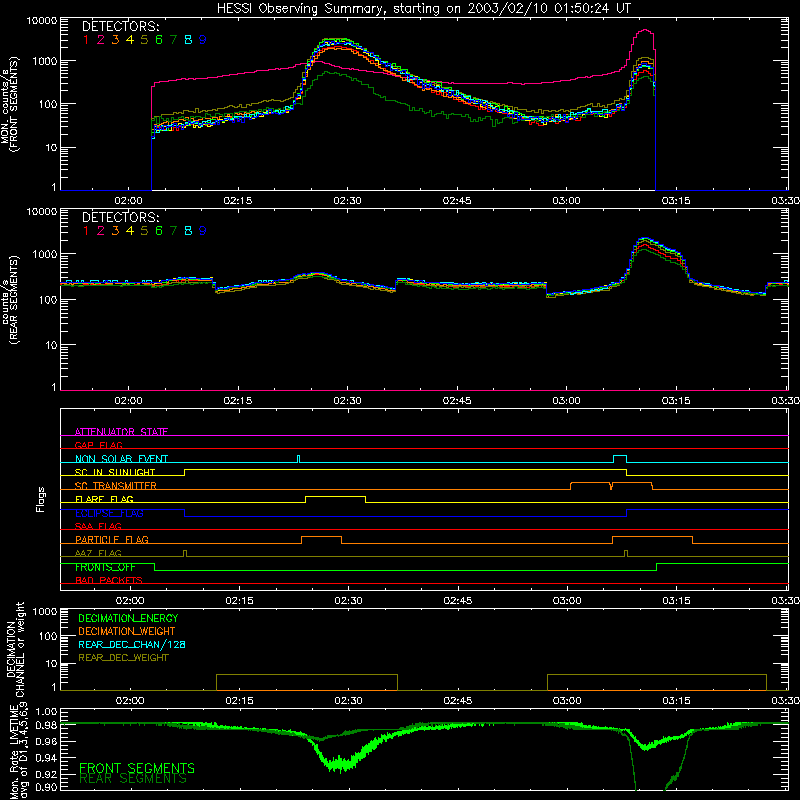The width and height of the screenshot is (800, 800).
Task: Click the ATTENUATOR_STATE flag label
Action: 121,432
